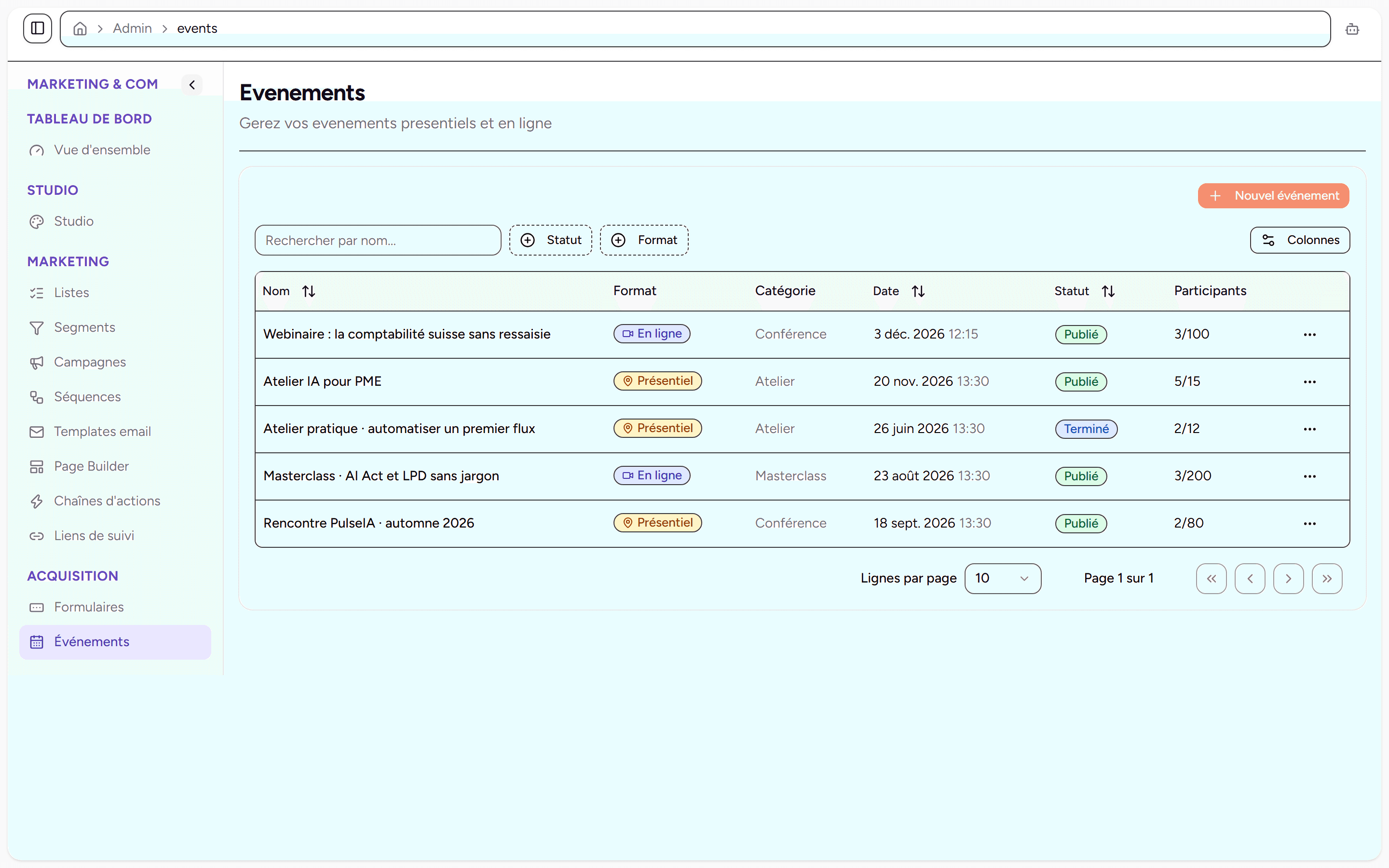Toggle the sidebar panel icon
The height and width of the screenshot is (868, 1389).
pos(37,28)
